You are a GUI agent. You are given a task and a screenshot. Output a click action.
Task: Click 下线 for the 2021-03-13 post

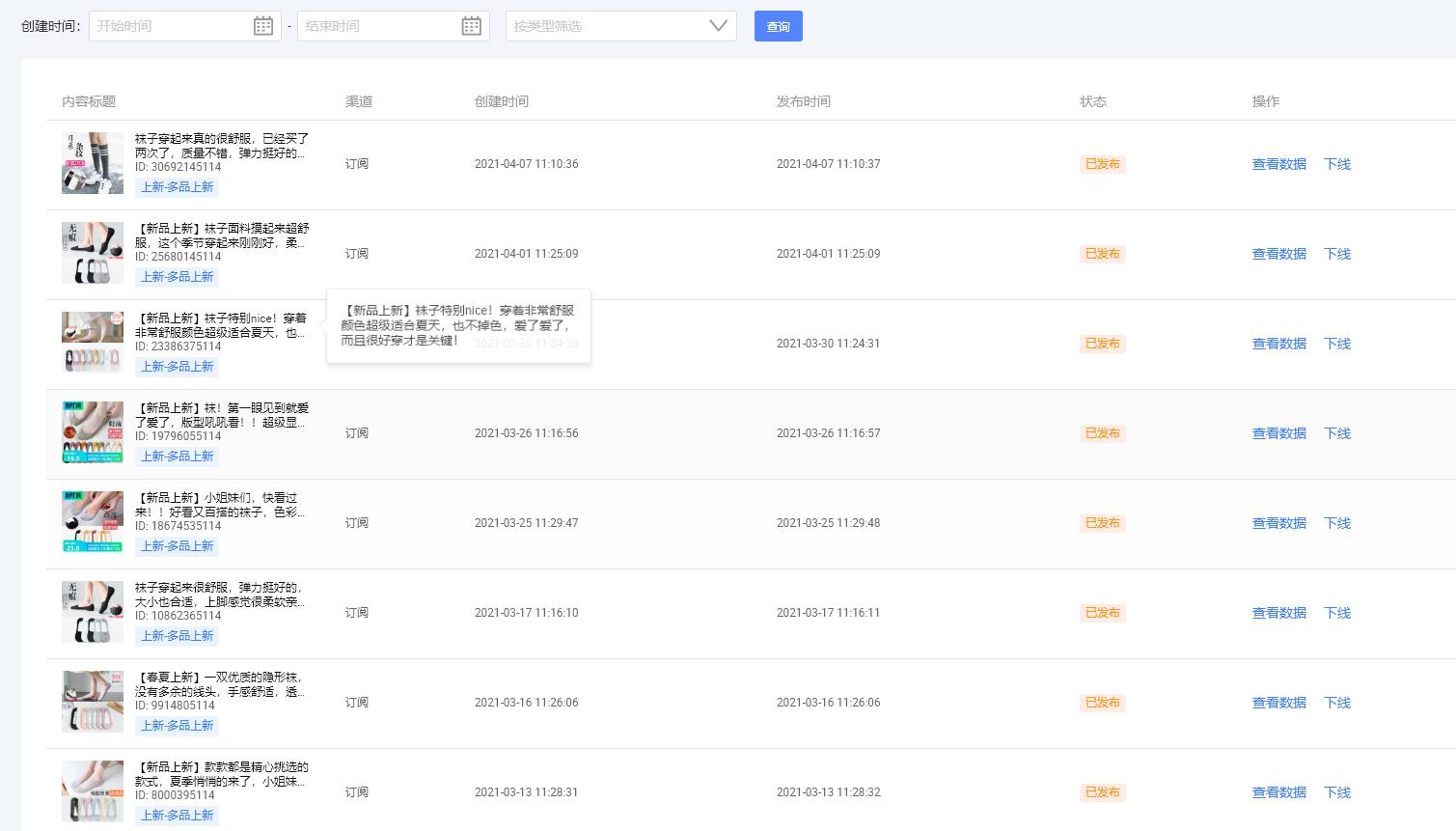(1336, 792)
